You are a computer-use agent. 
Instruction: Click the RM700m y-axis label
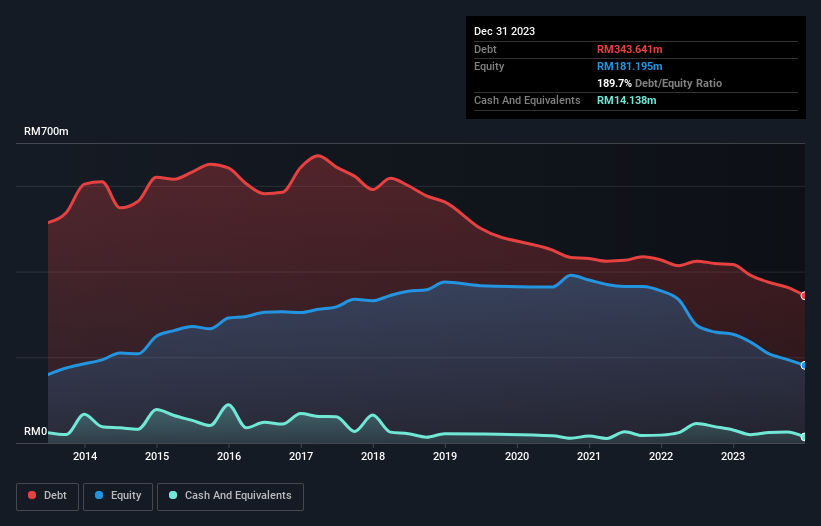pyautogui.click(x=46, y=131)
